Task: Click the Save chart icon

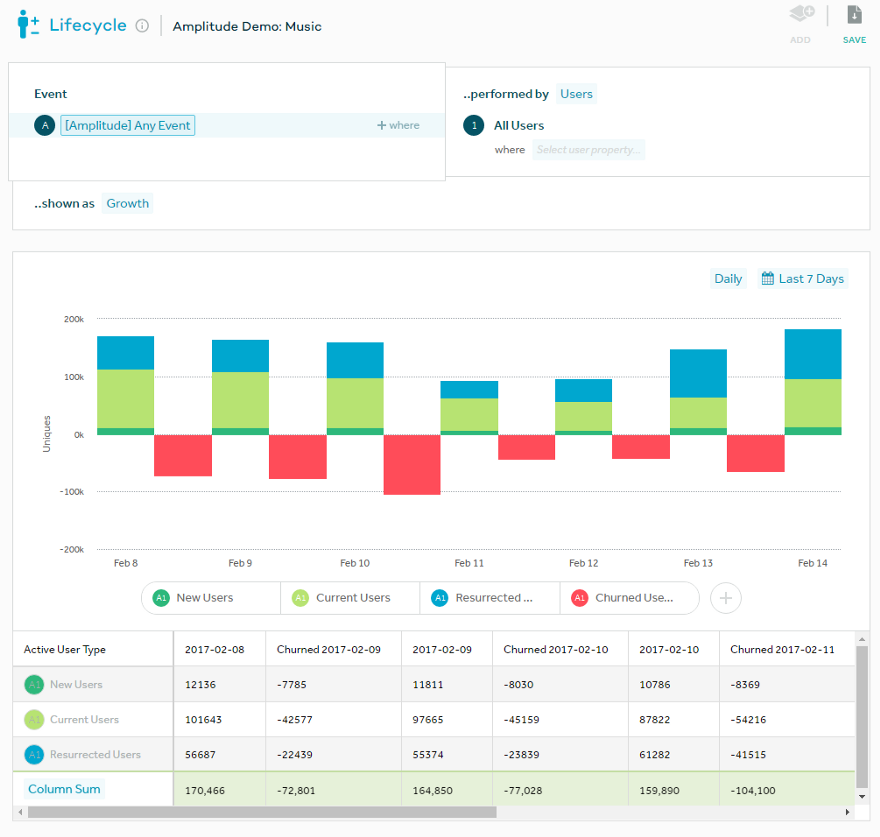Action: click(854, 15)
